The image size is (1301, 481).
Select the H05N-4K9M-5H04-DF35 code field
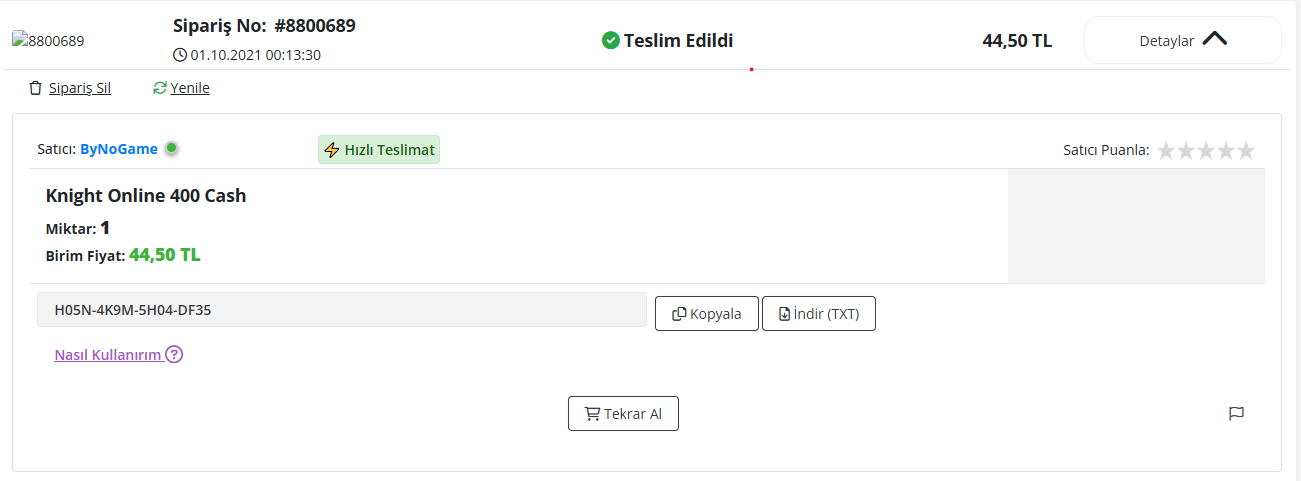pyautogui.click(x=342, y=310)
